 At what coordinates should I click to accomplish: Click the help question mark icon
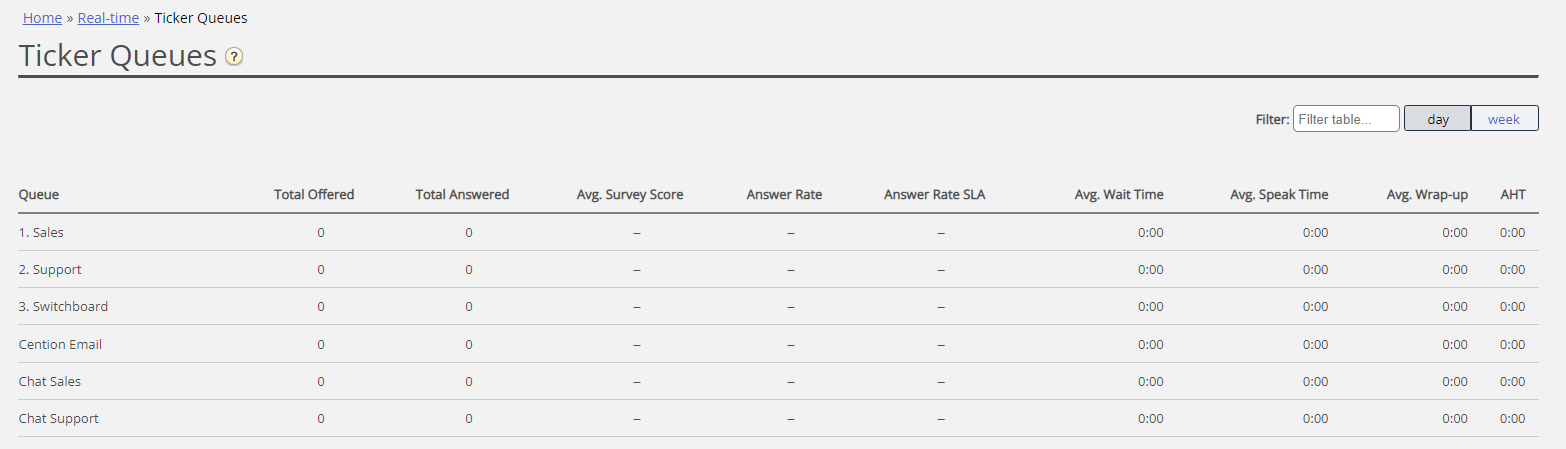234,57
